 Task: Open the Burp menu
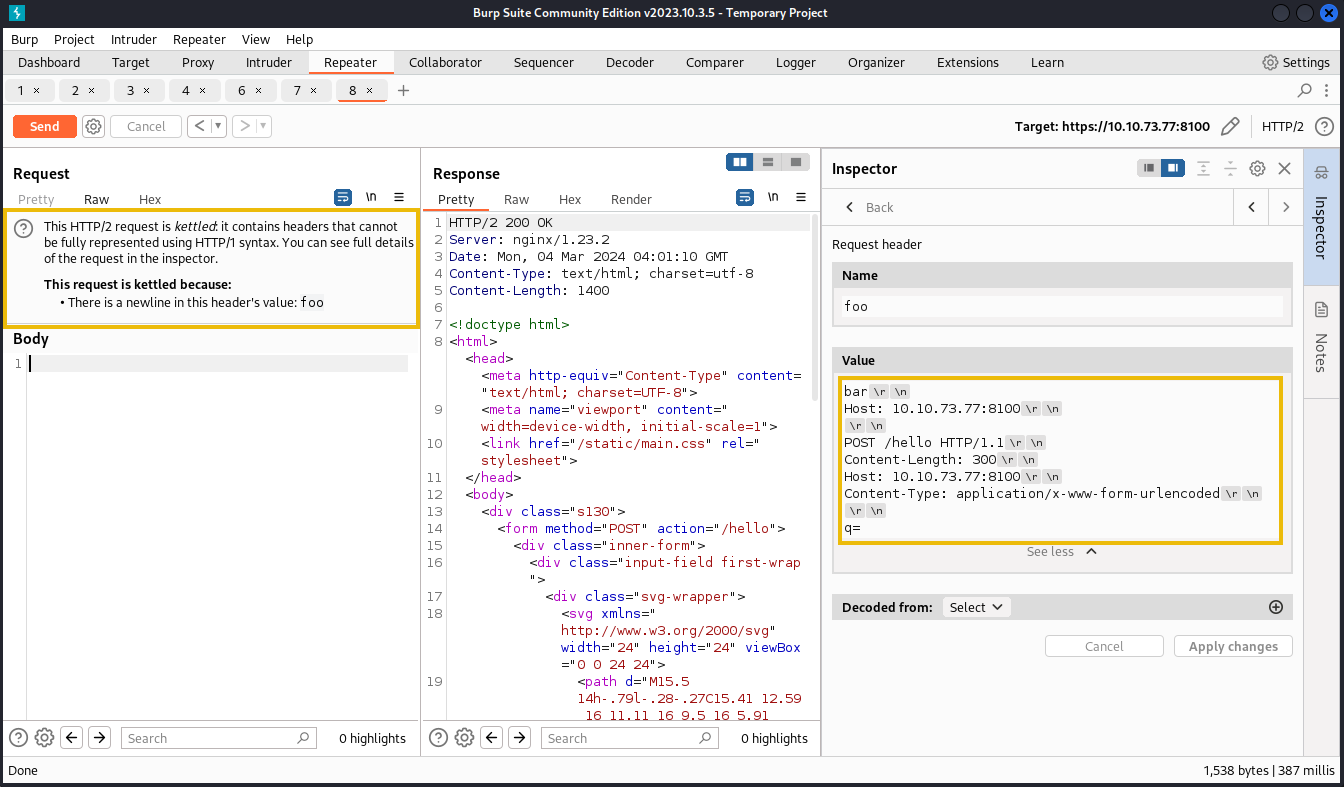pyautogui.click(x=25, y=39)
